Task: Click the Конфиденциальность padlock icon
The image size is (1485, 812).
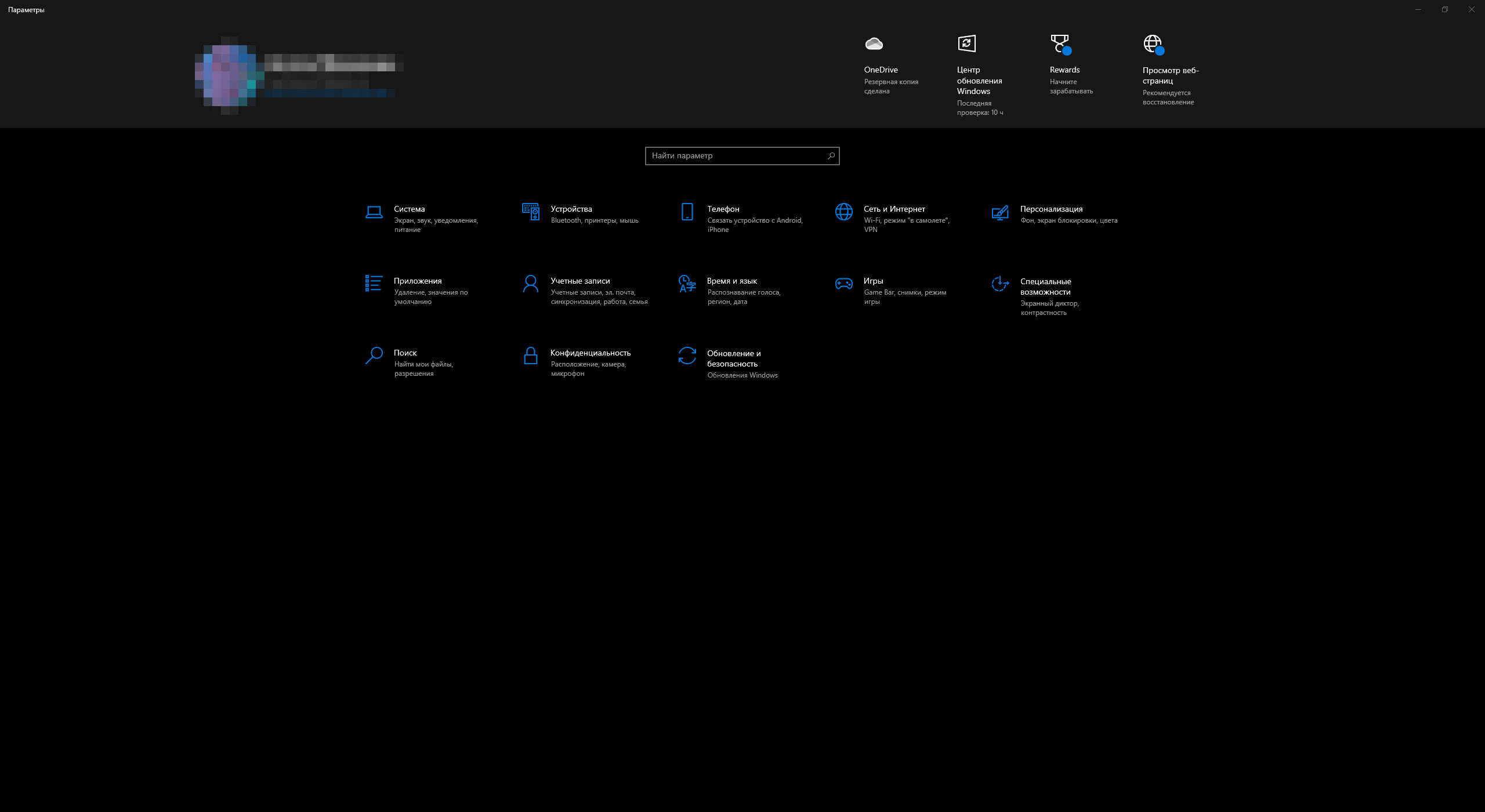Action: [530, 356]
